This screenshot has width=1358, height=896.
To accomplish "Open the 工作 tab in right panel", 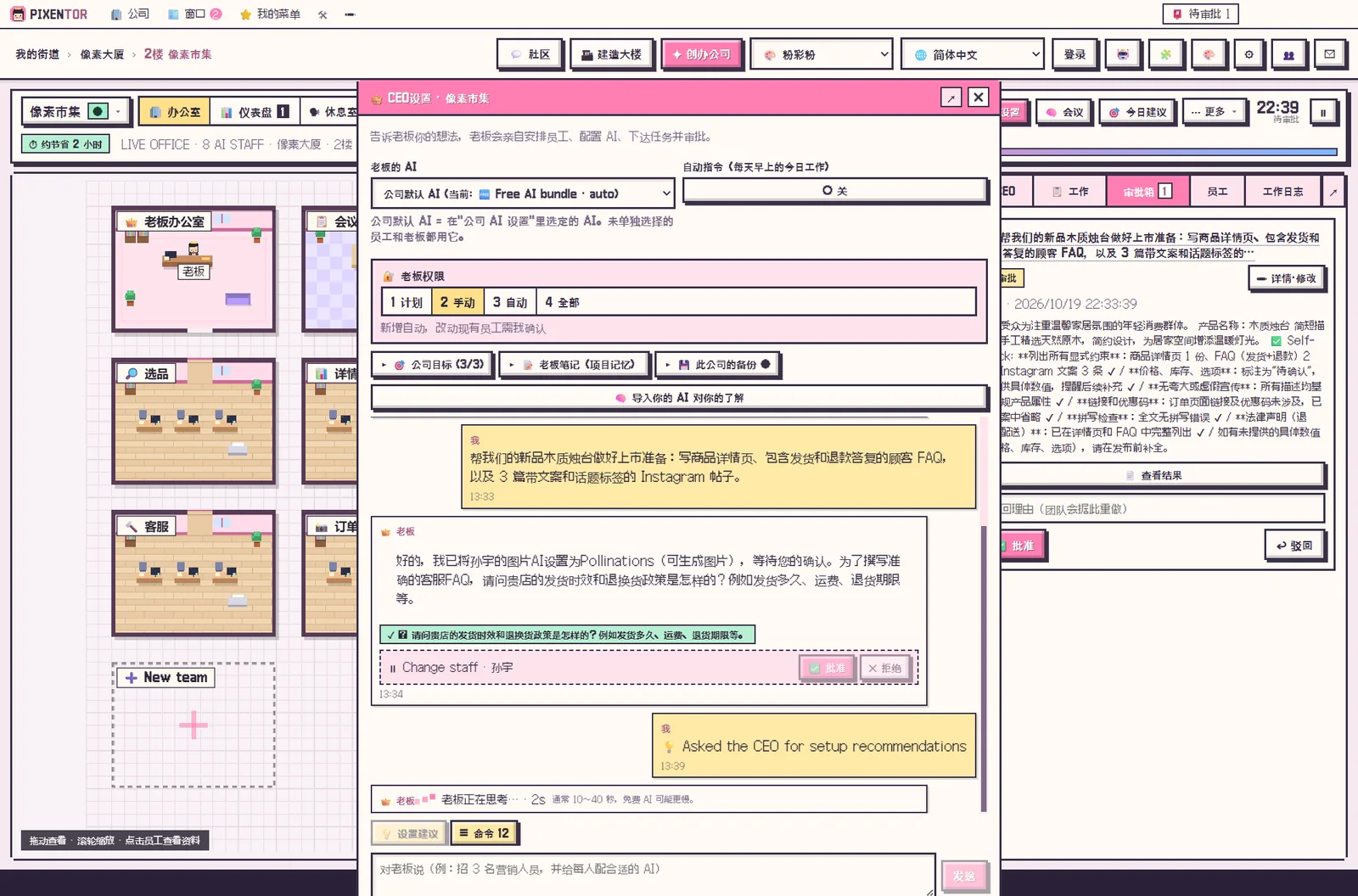I will 1070,192.
